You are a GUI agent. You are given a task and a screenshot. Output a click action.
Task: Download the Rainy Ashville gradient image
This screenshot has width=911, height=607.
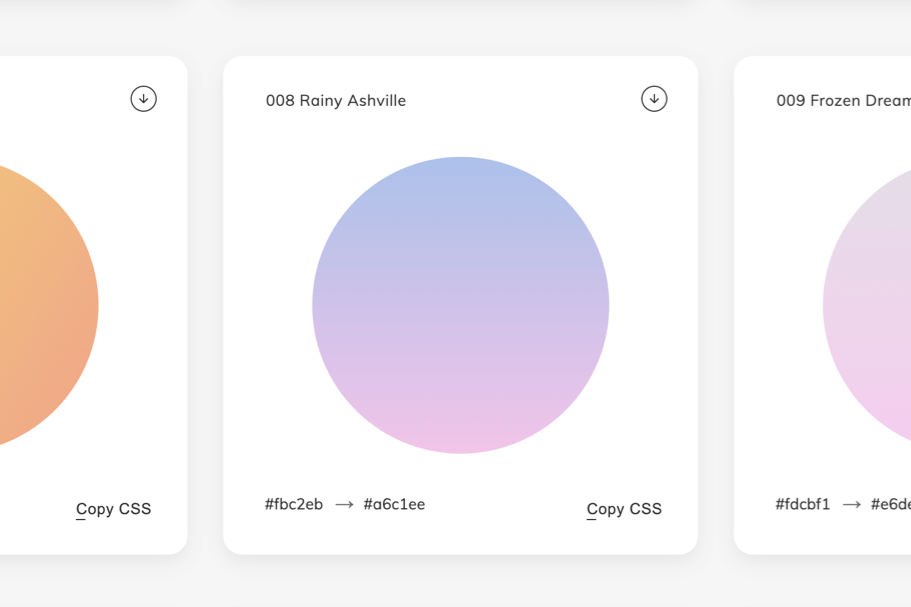coord(654,99)
